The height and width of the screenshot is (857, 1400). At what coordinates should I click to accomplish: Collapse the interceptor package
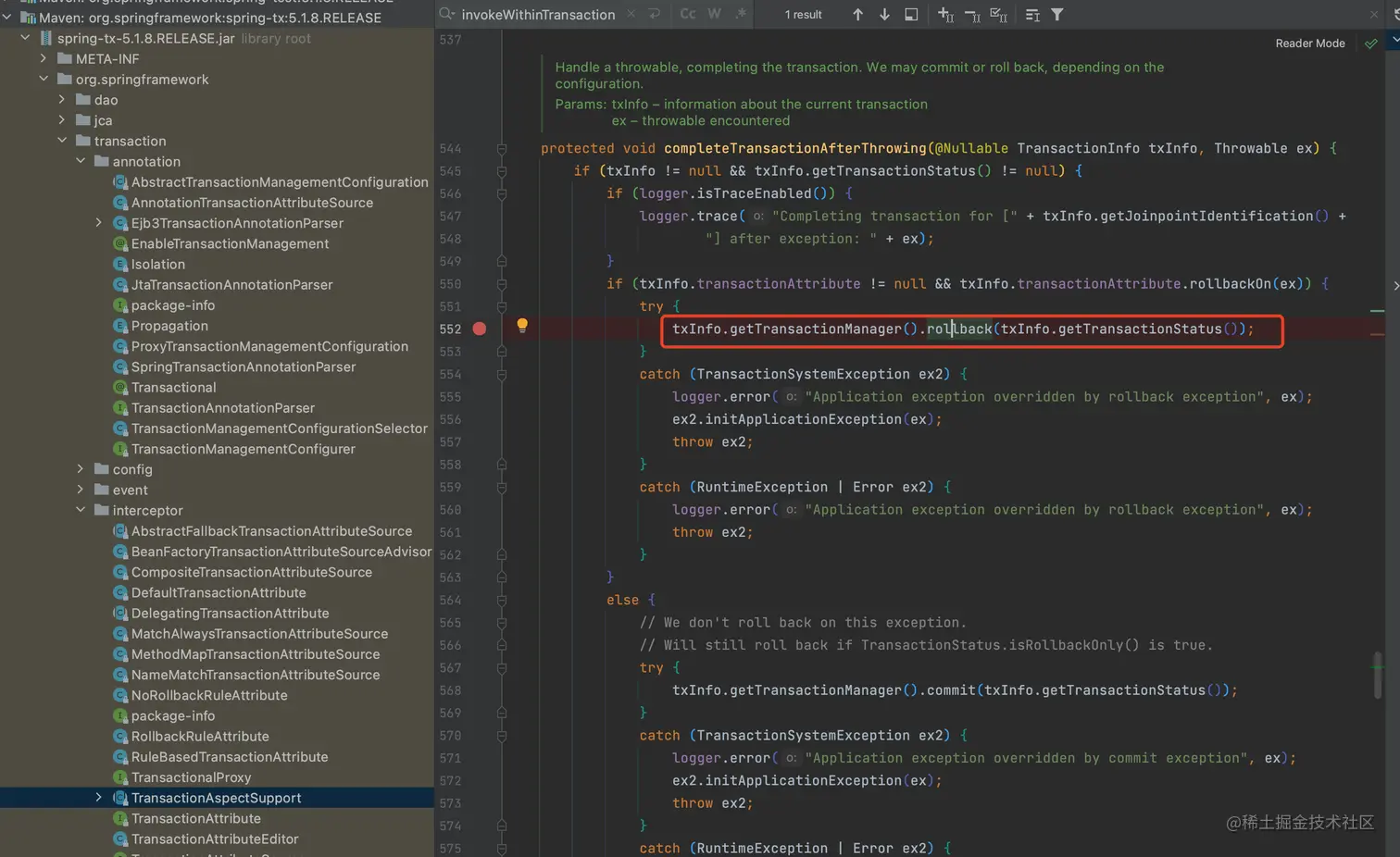81,511
